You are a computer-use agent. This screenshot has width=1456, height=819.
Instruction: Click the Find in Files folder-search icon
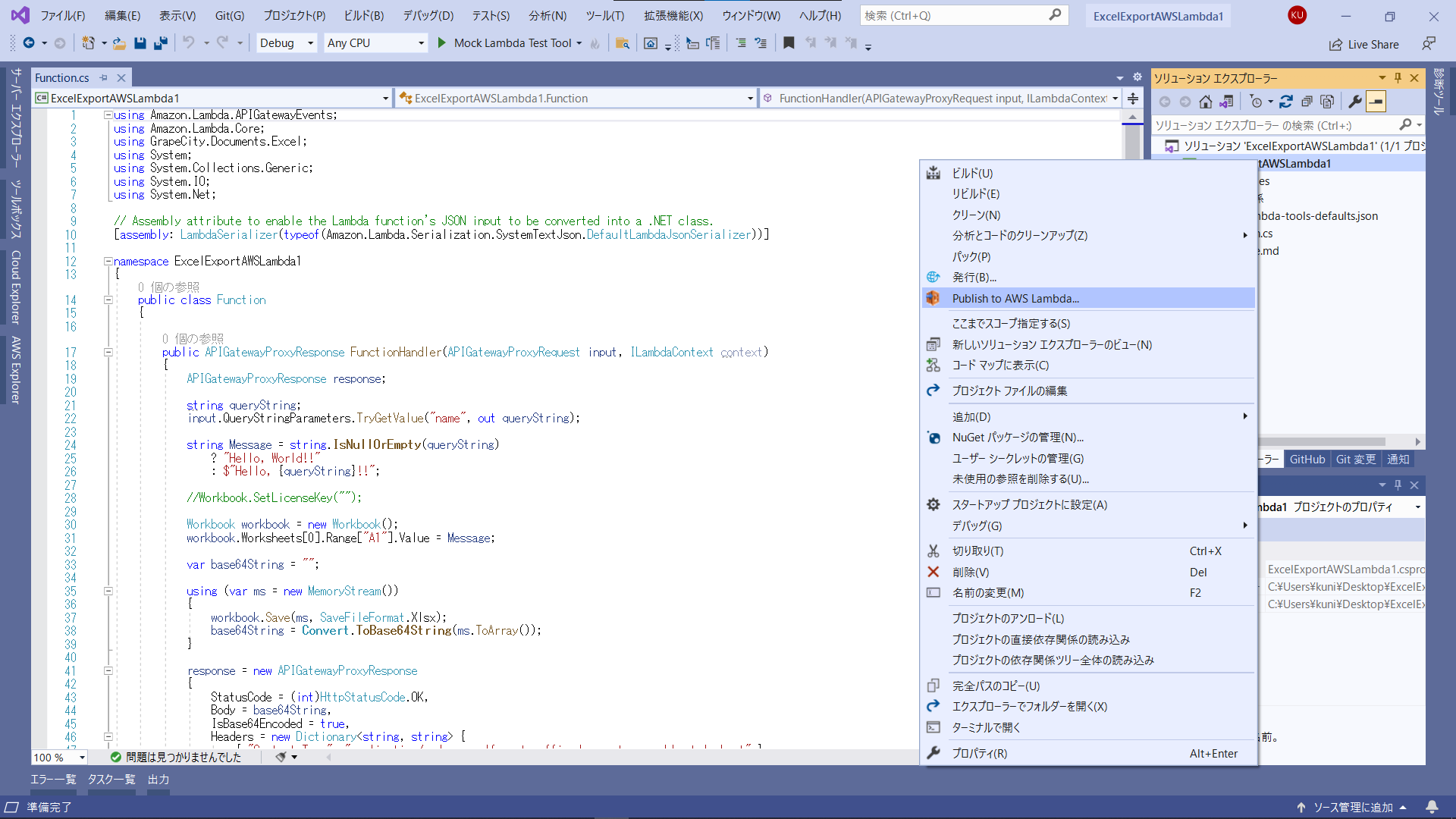click(623, 43)
